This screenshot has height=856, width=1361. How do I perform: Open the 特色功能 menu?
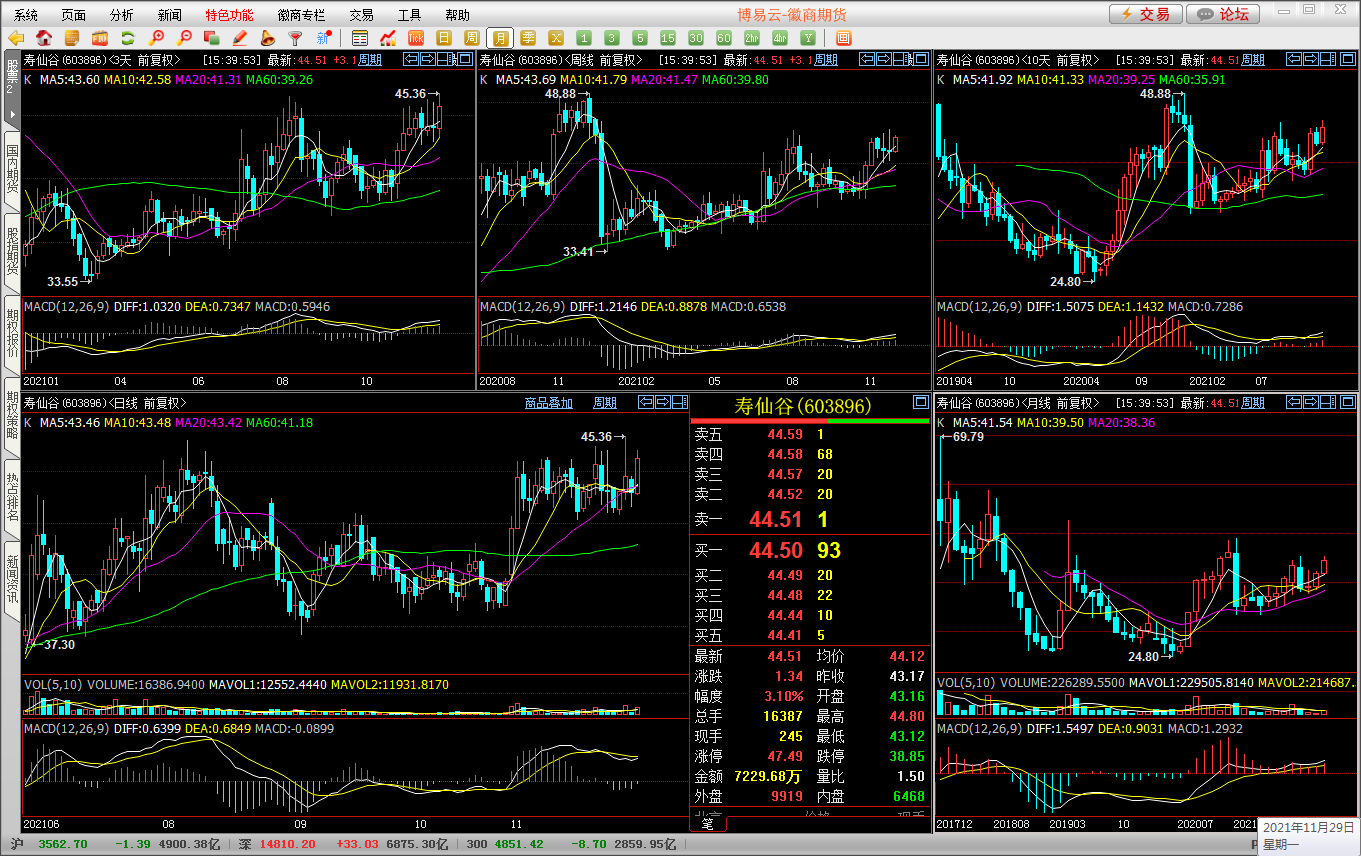point(229,15)
